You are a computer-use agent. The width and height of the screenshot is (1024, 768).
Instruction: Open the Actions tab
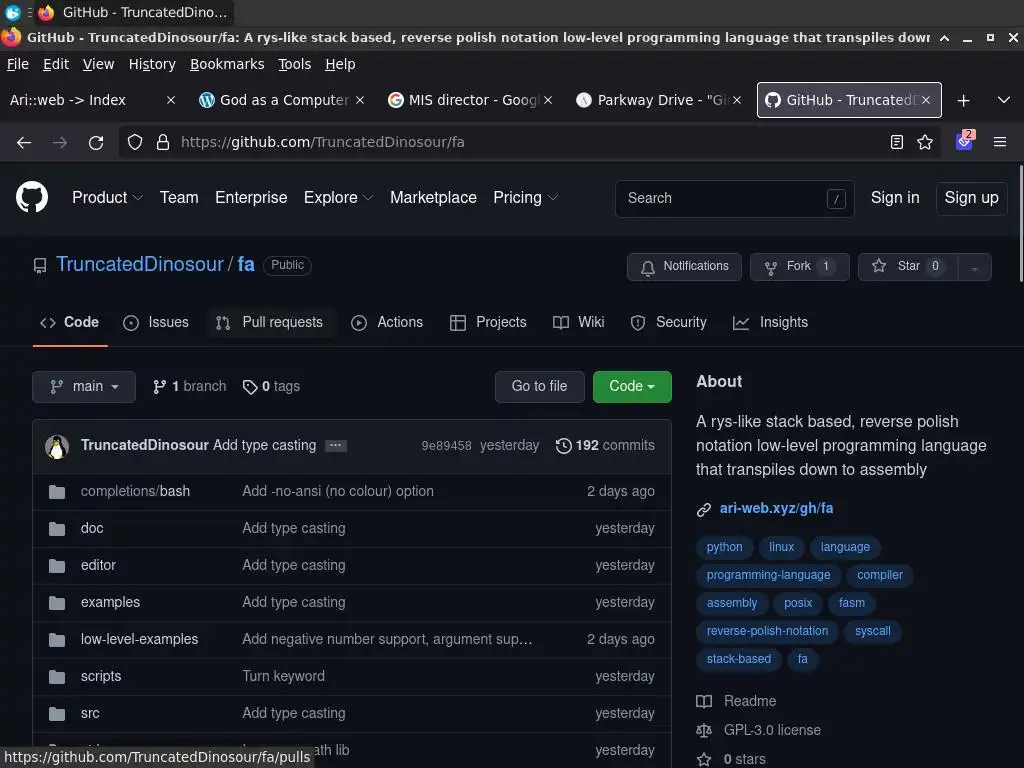point(387,323)
